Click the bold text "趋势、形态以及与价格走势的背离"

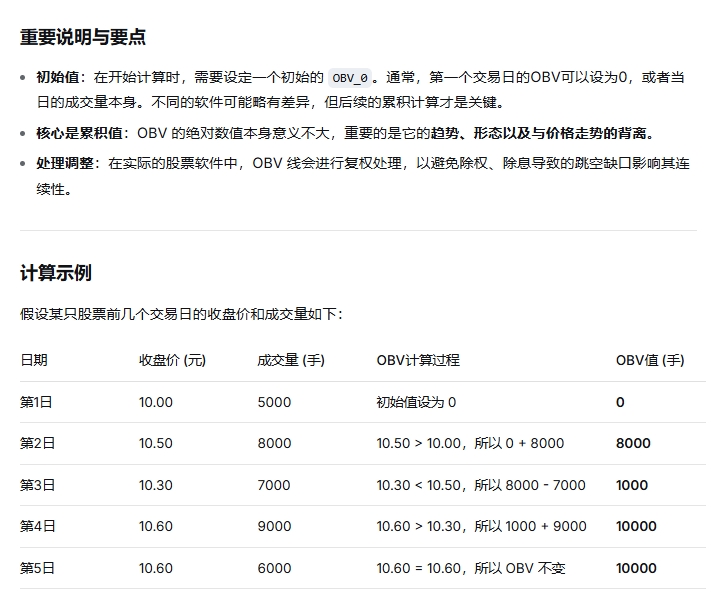point(541,133)
